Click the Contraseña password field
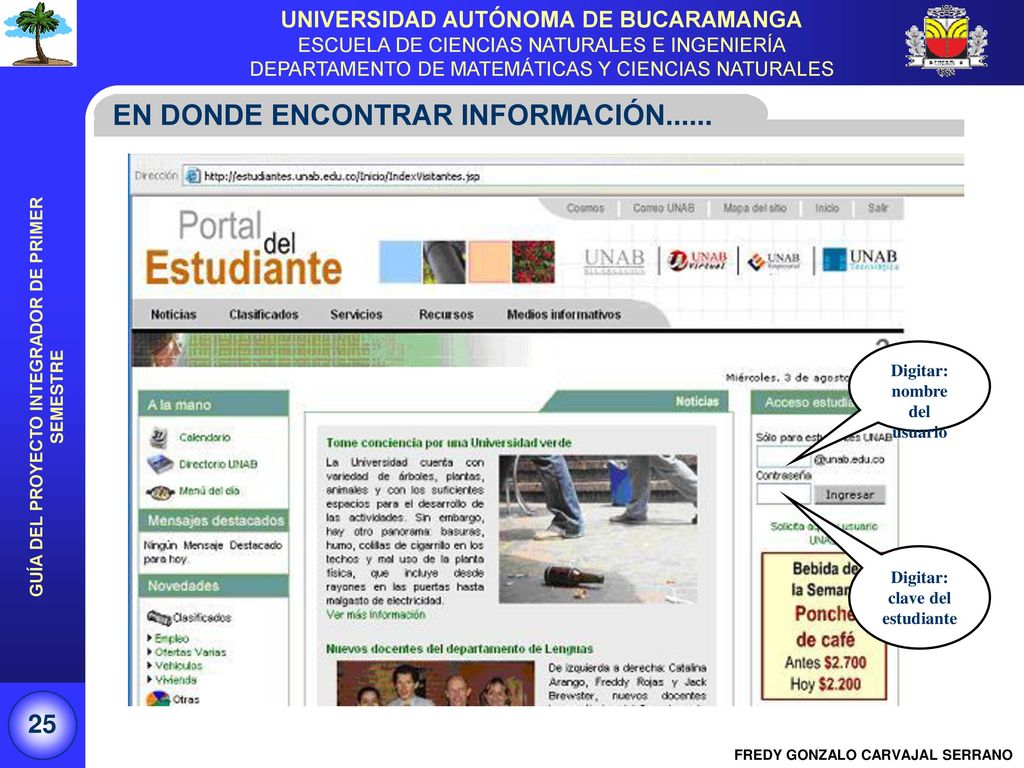 pos(784,494)
